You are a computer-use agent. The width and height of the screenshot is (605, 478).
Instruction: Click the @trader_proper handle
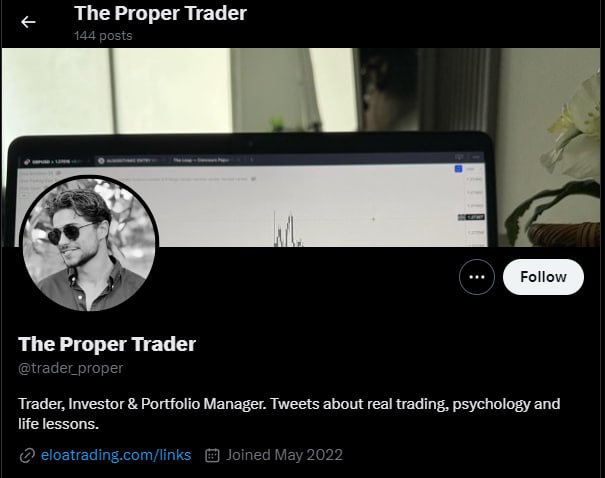coord(71,368)
